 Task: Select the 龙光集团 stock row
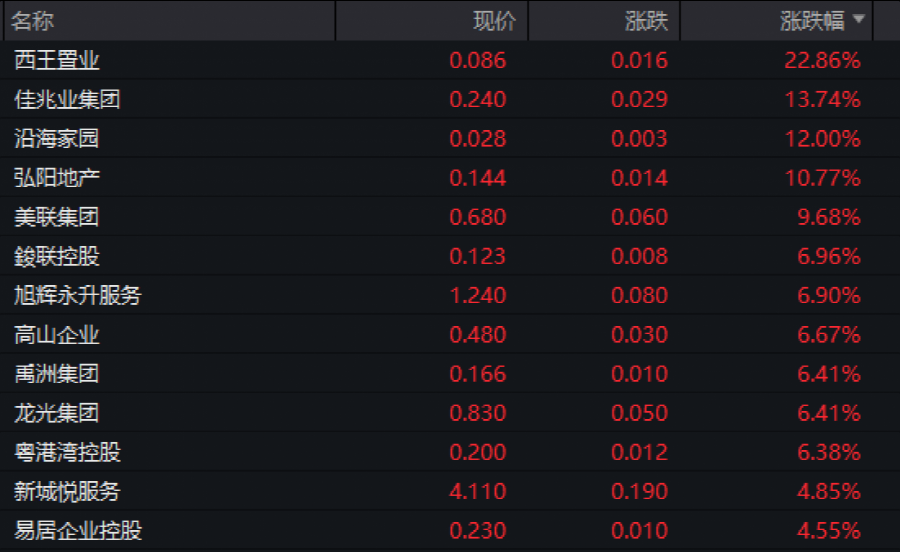click(450, 413)
